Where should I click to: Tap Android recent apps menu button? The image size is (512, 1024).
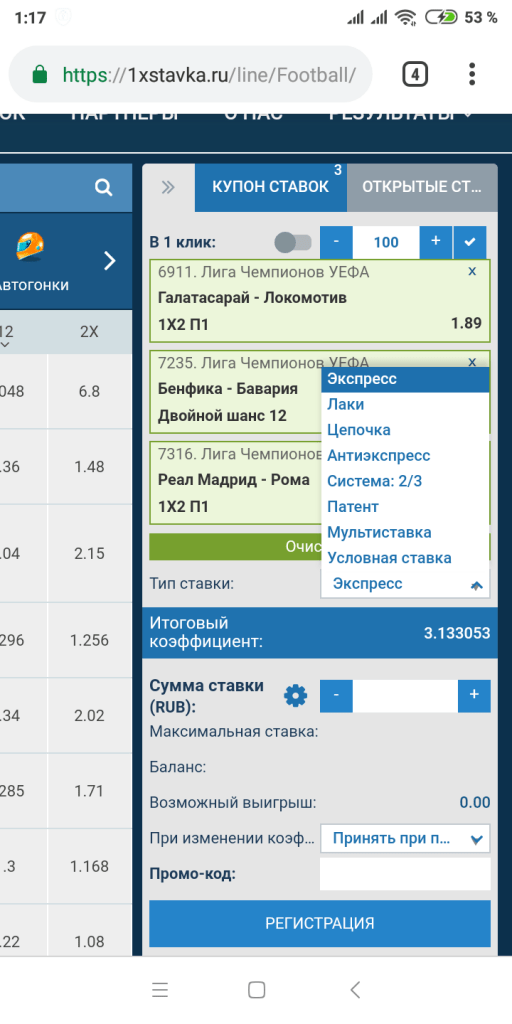pos(160,990)
